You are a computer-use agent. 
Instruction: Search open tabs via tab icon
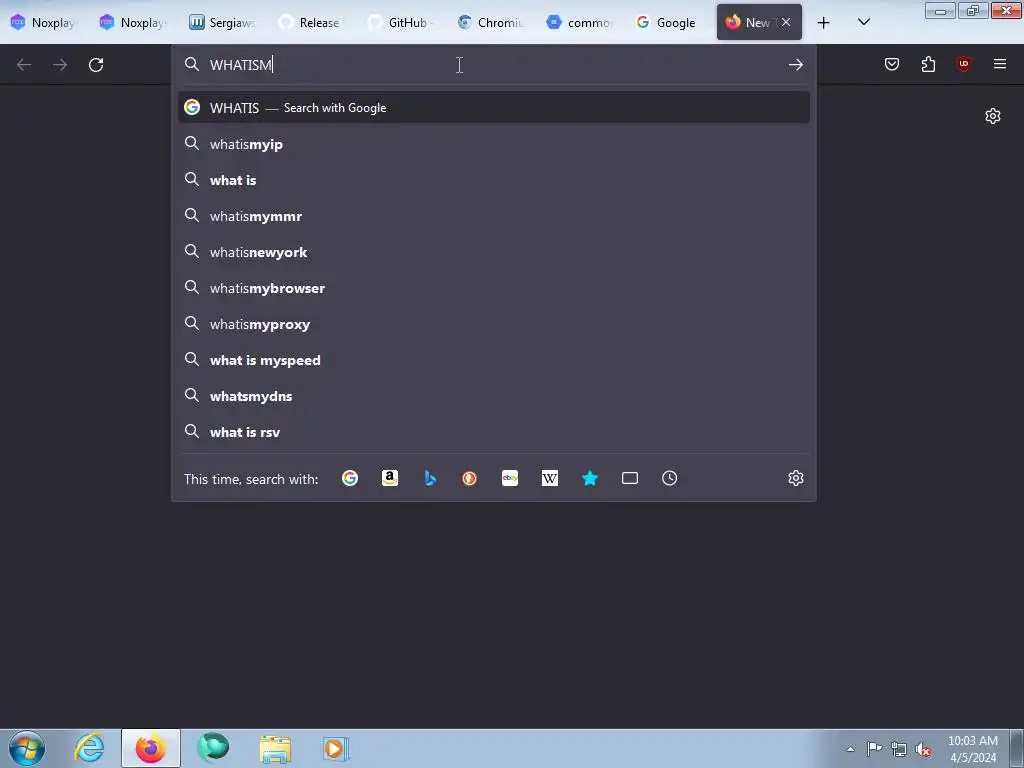[630, 479]
